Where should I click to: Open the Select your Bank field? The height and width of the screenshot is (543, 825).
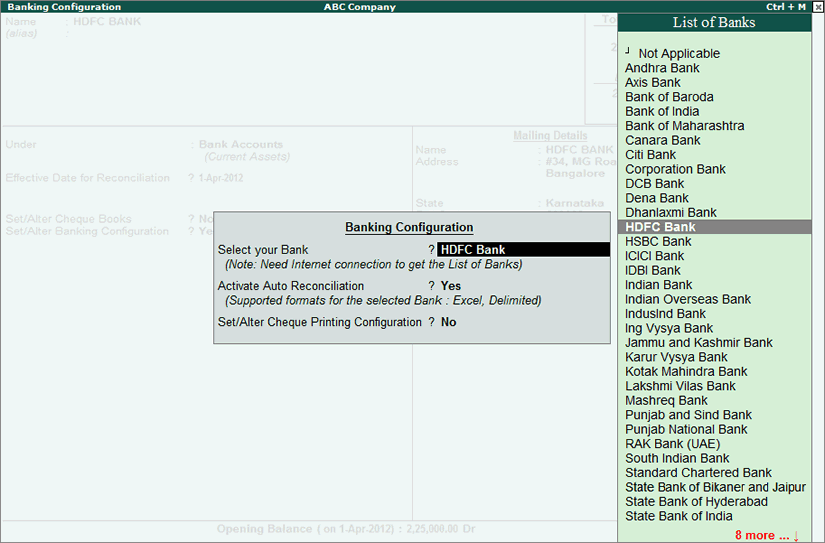524,249
